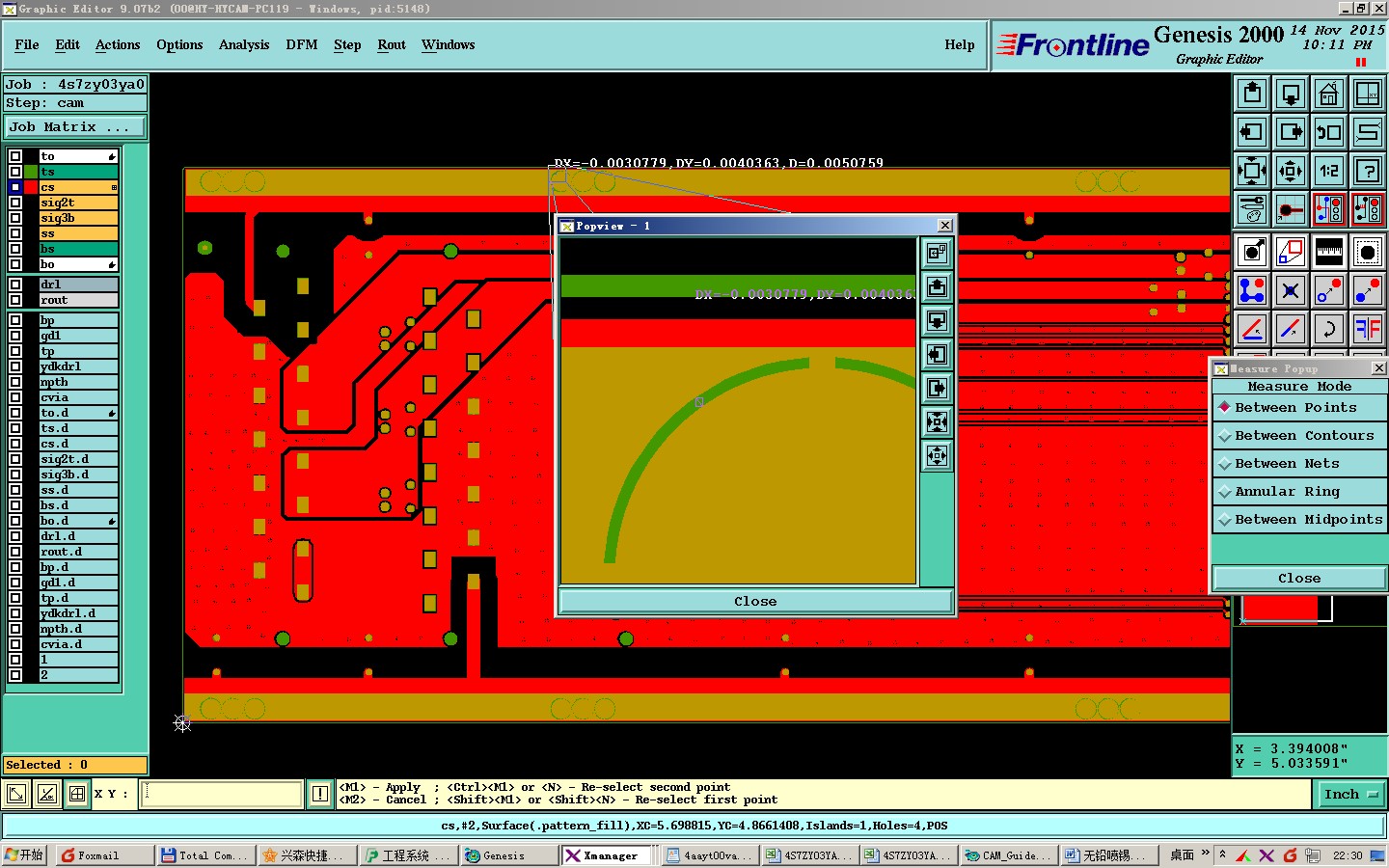Click Close button in Measure Popup

tap(1299, 579)
